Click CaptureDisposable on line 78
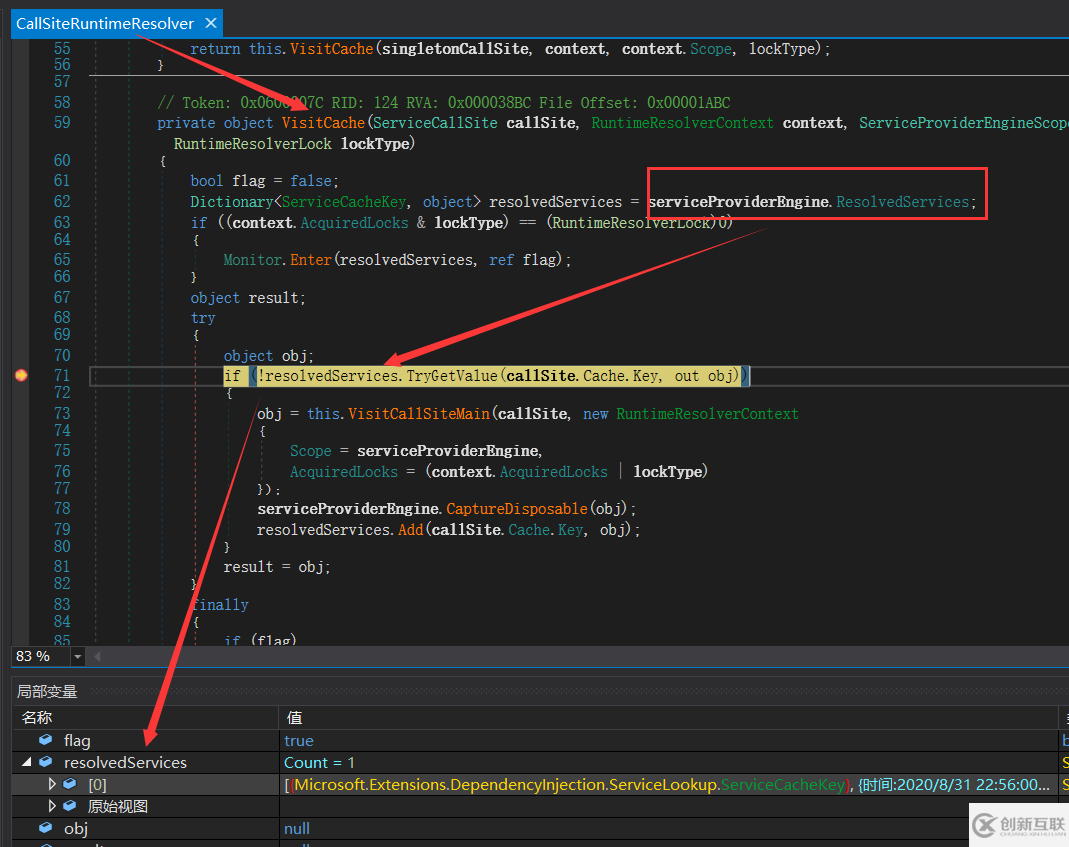This screenshot has height=847, width=1069. click(517, 509)
